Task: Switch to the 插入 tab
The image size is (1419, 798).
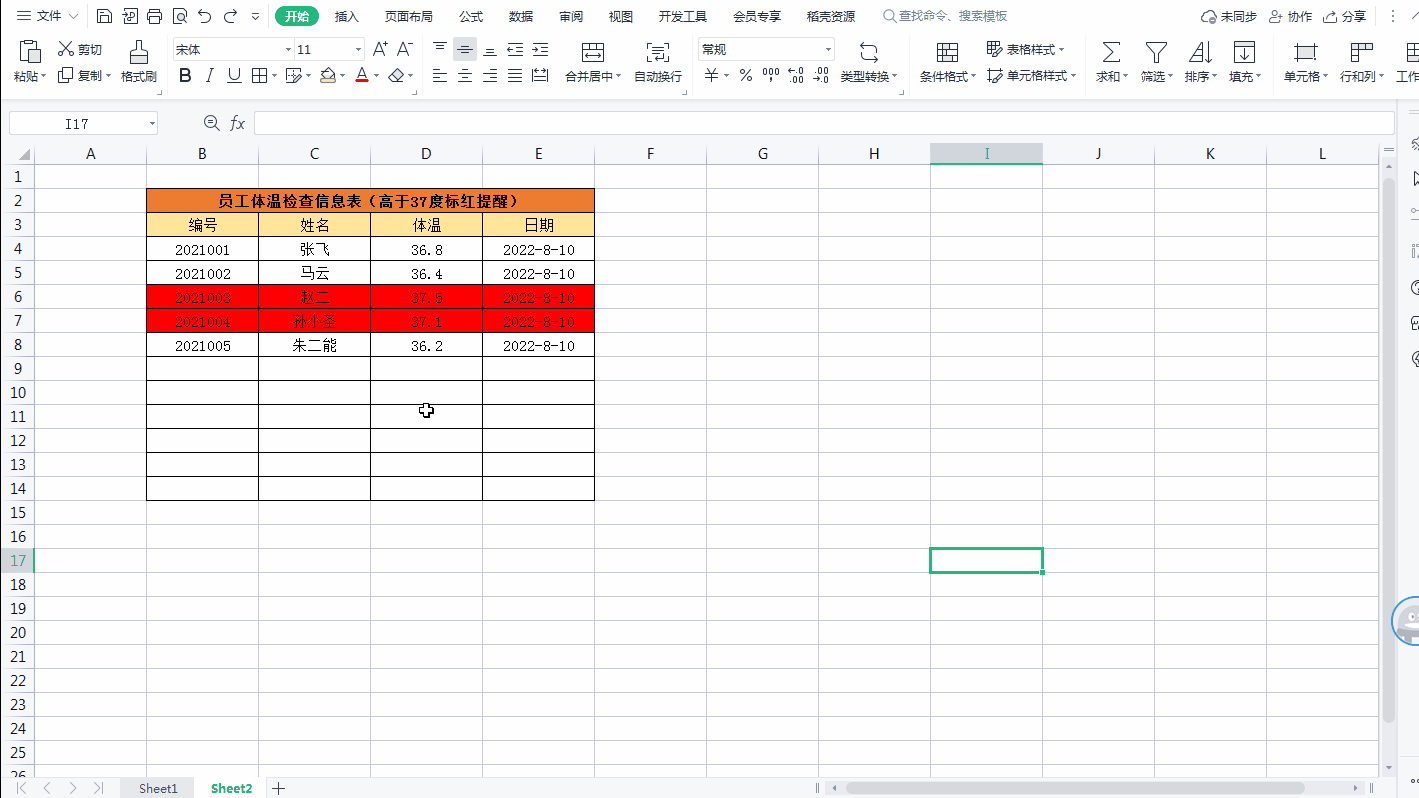Action: 347,16
